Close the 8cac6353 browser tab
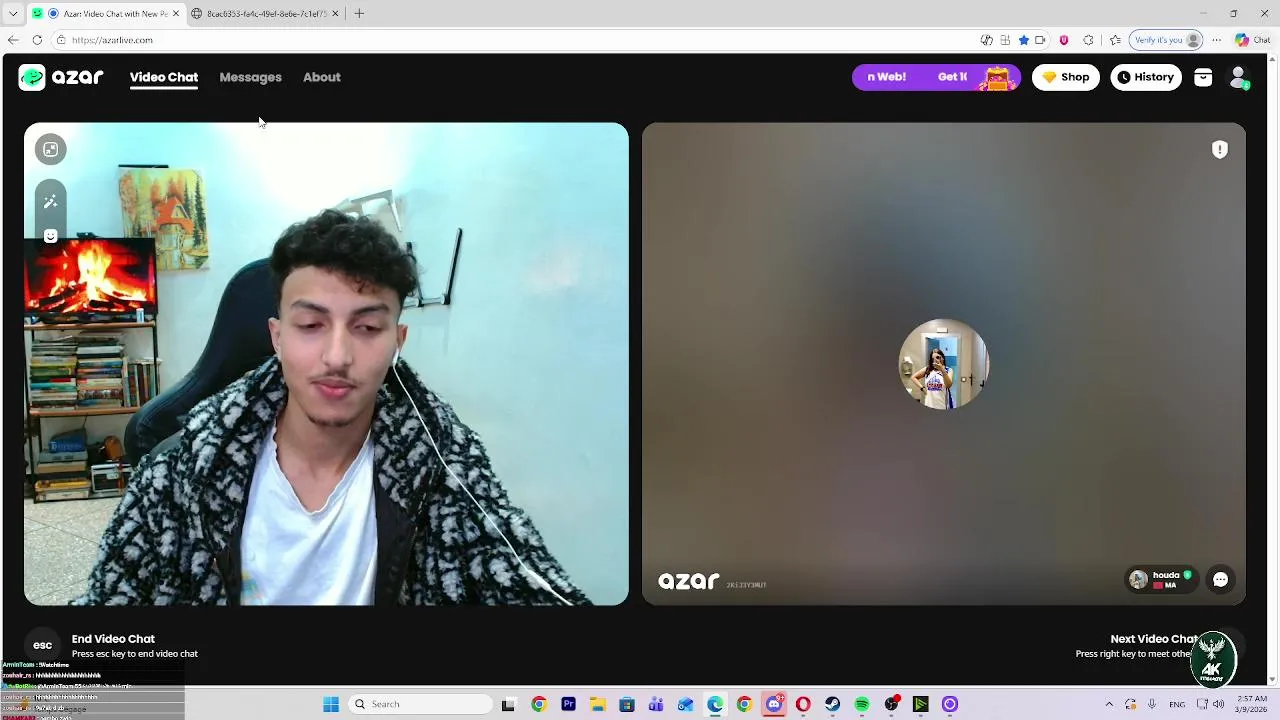 click(335, 13)
